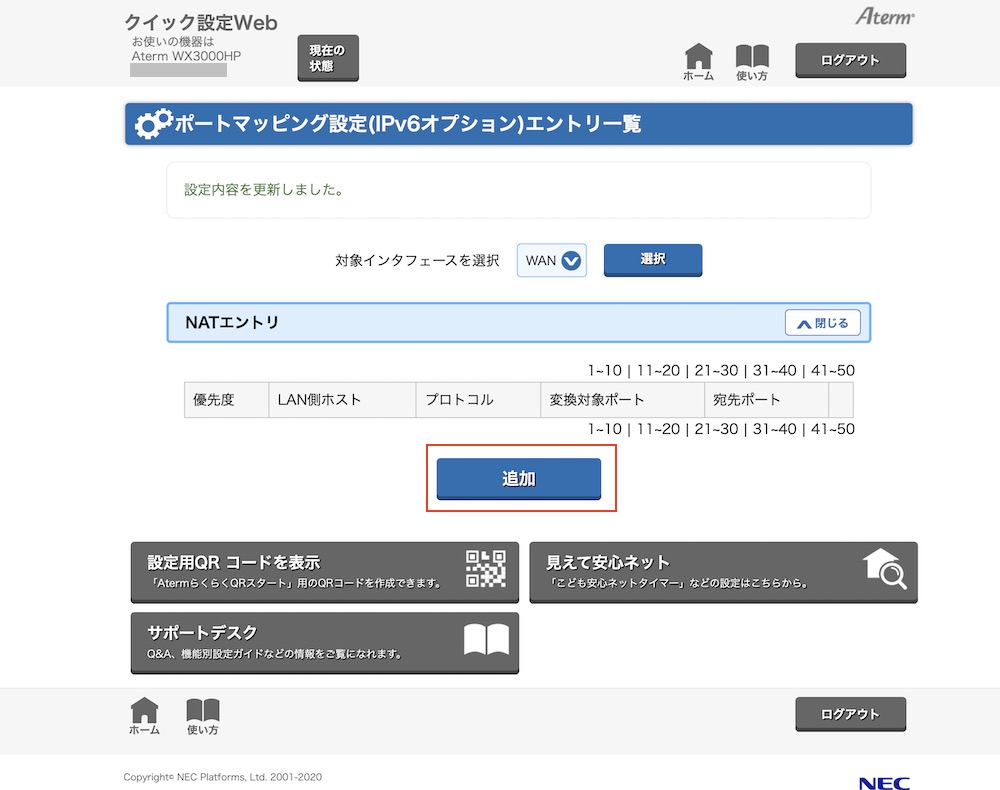Open the 使い方 book icon in the top header
This screenshot has height=790, width=1000.
(752, 59)
